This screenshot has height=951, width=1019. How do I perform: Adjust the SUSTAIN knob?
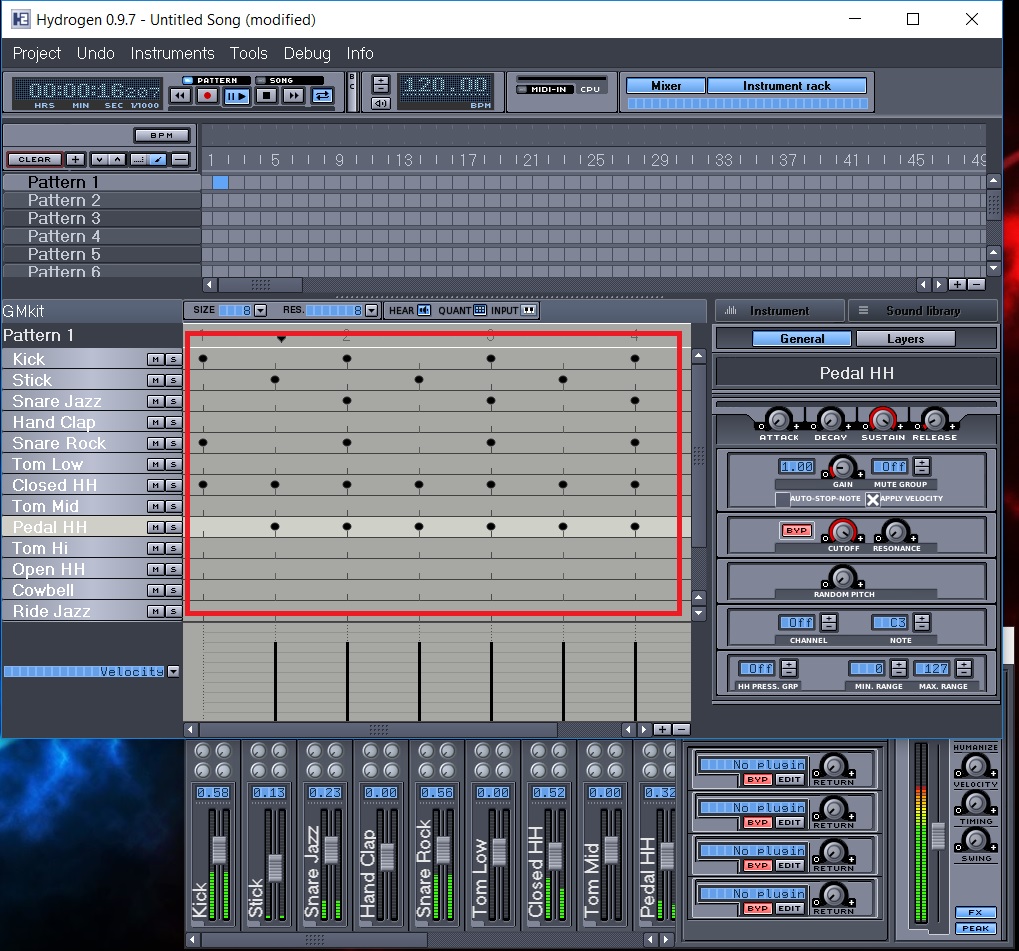[x=882, y=420]
